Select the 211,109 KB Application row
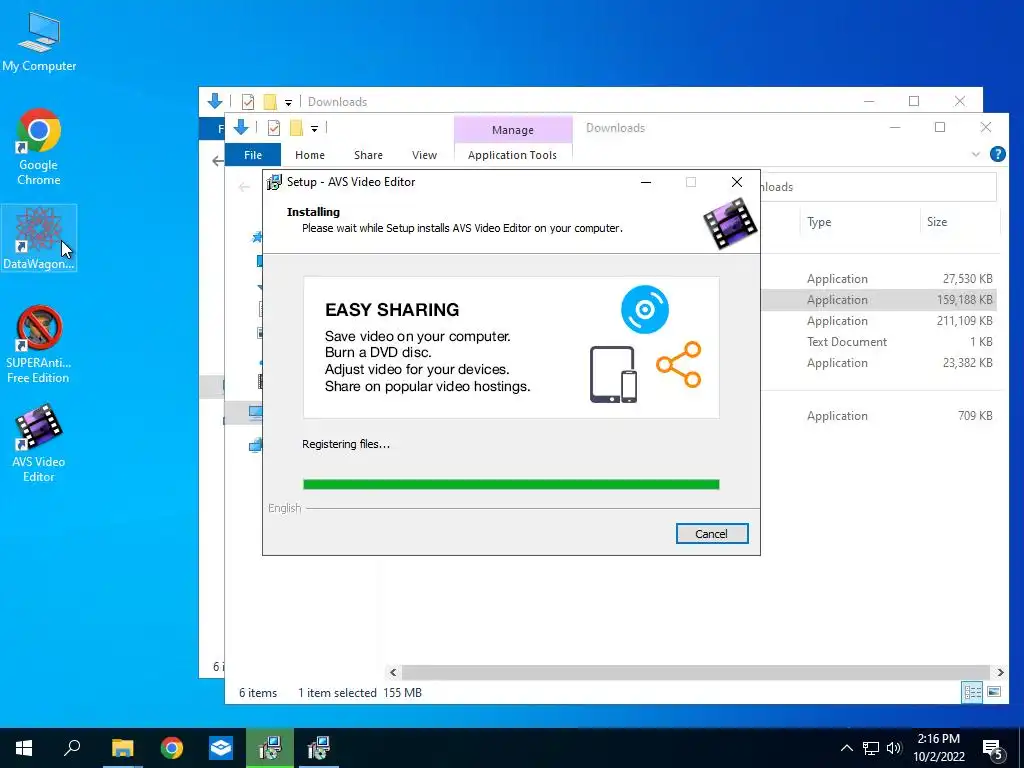Viewport: 1024px width, 768px height. click(880, 321)
